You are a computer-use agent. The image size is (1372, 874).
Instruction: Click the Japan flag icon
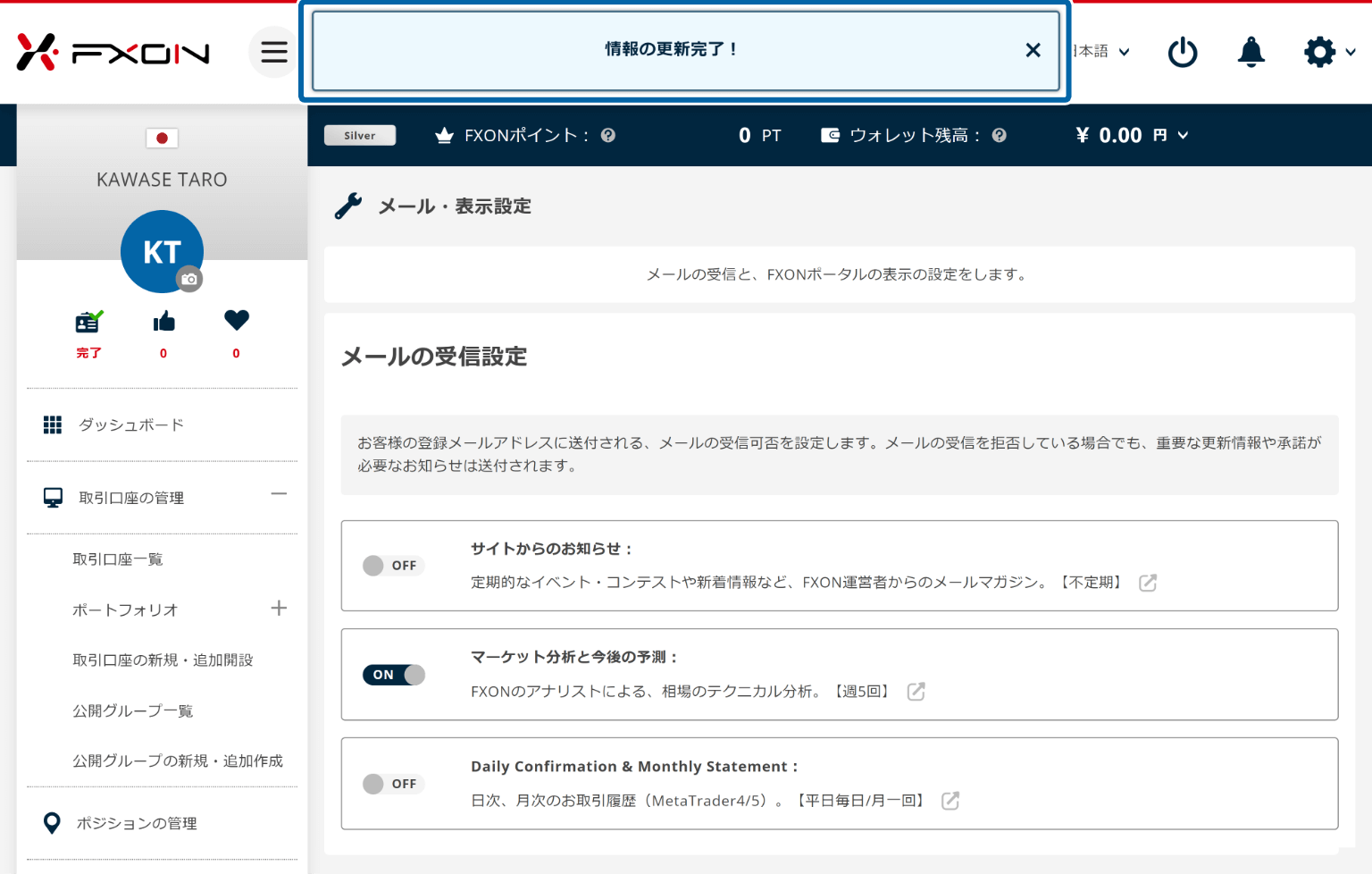[x=162, y=139]
